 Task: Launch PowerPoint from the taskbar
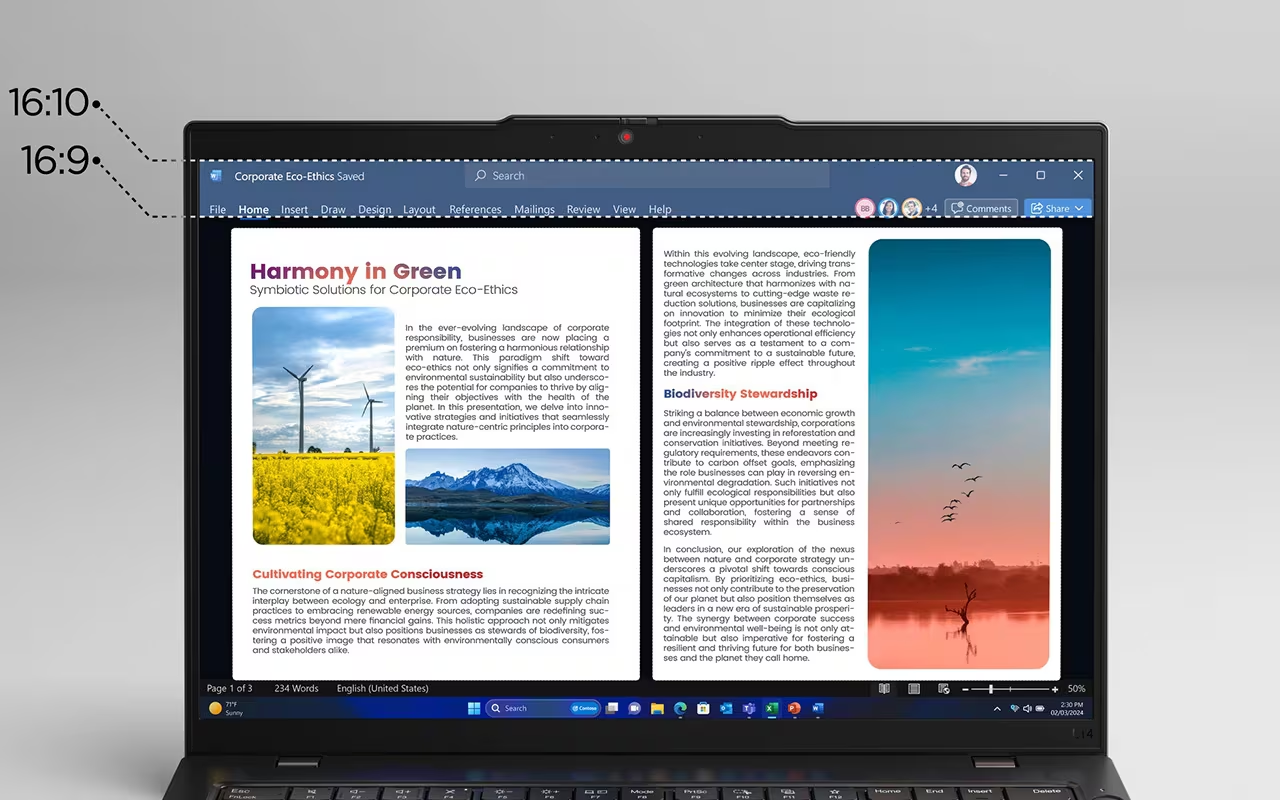794,708
